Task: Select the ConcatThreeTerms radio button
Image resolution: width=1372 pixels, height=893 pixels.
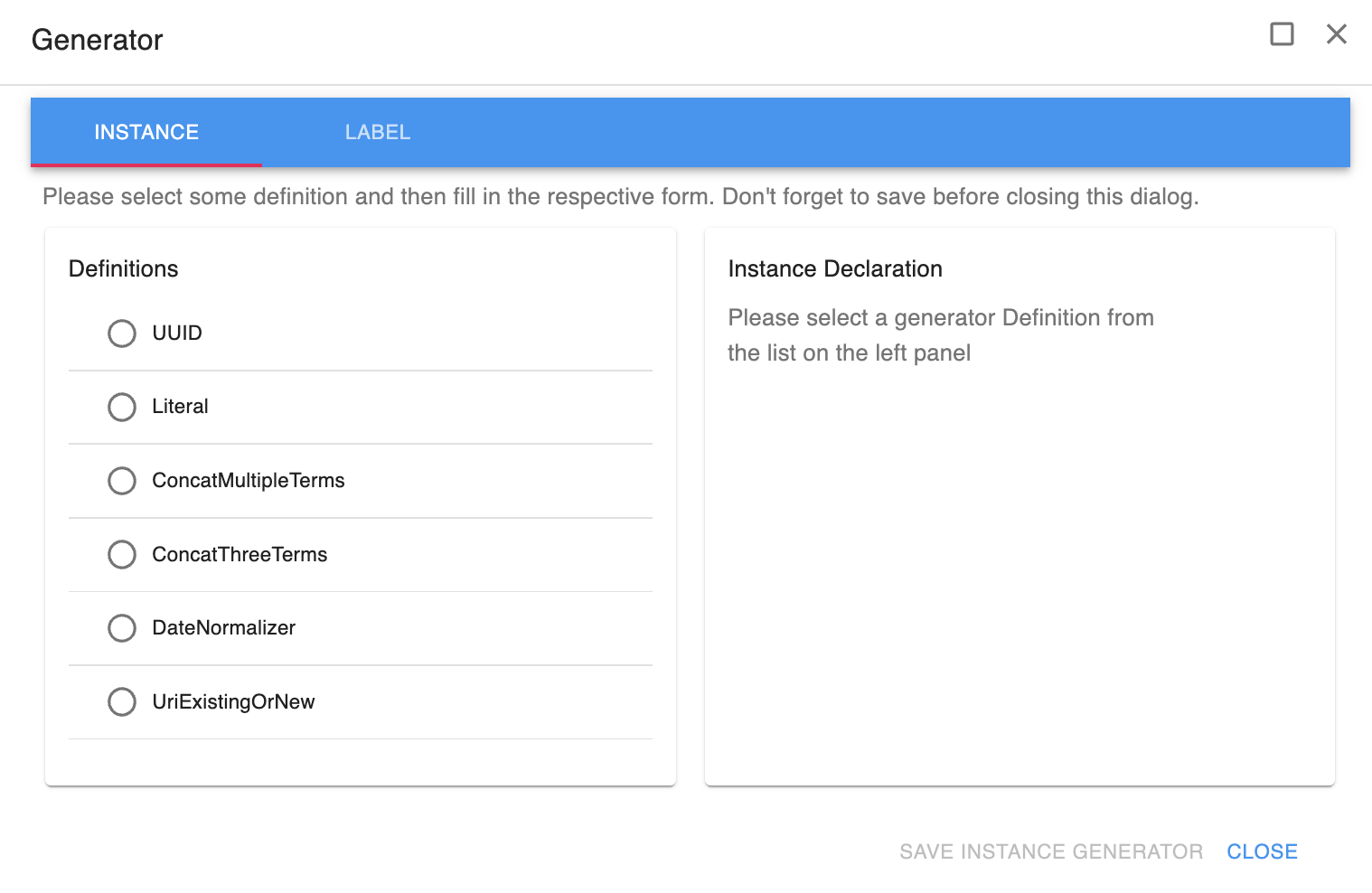Action: click(x=122, y=554)
